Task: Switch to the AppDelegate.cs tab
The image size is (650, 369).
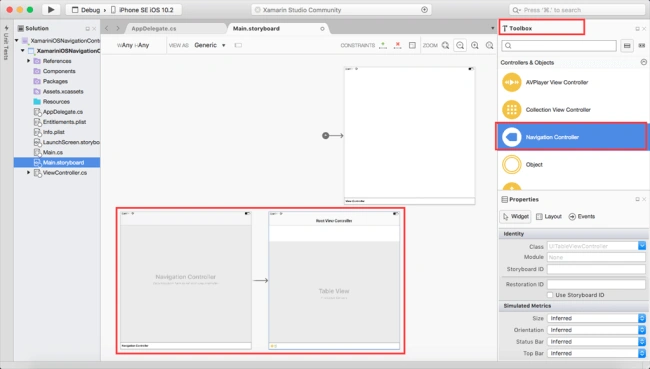Action: point(154,29)
